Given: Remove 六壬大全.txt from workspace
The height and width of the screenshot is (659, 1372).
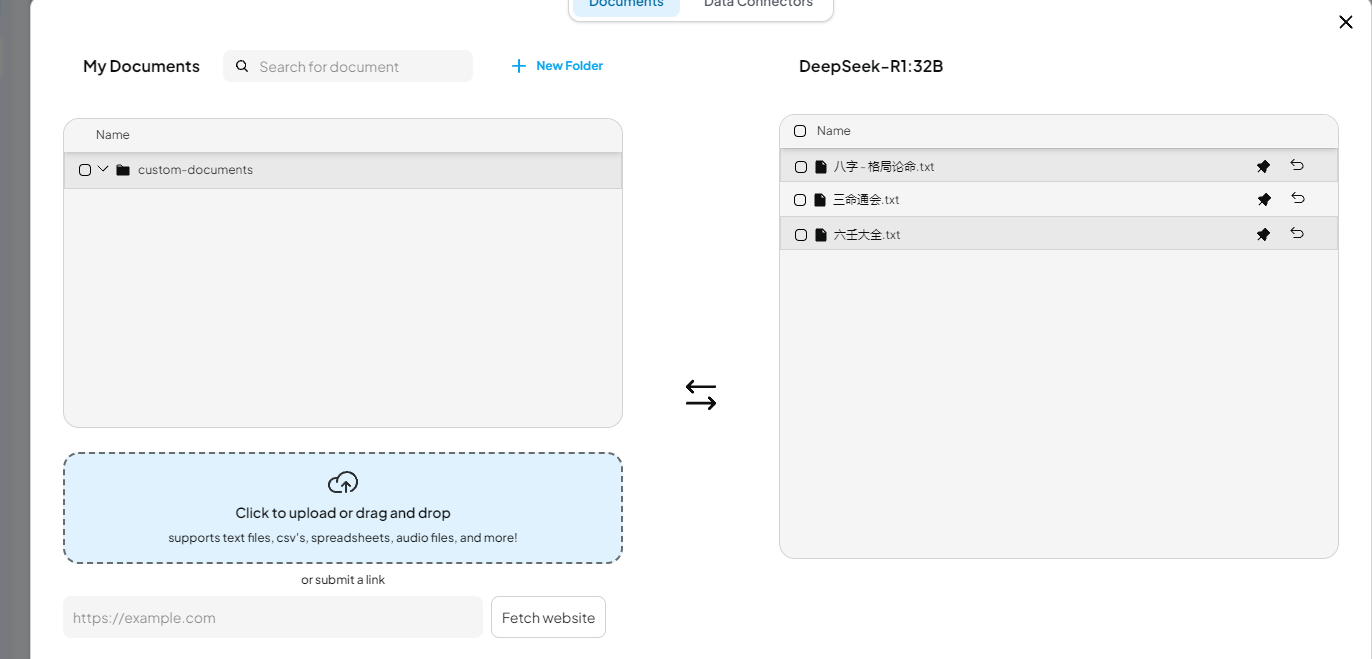Looking at the screenshot, I should tap(1297, 233).
